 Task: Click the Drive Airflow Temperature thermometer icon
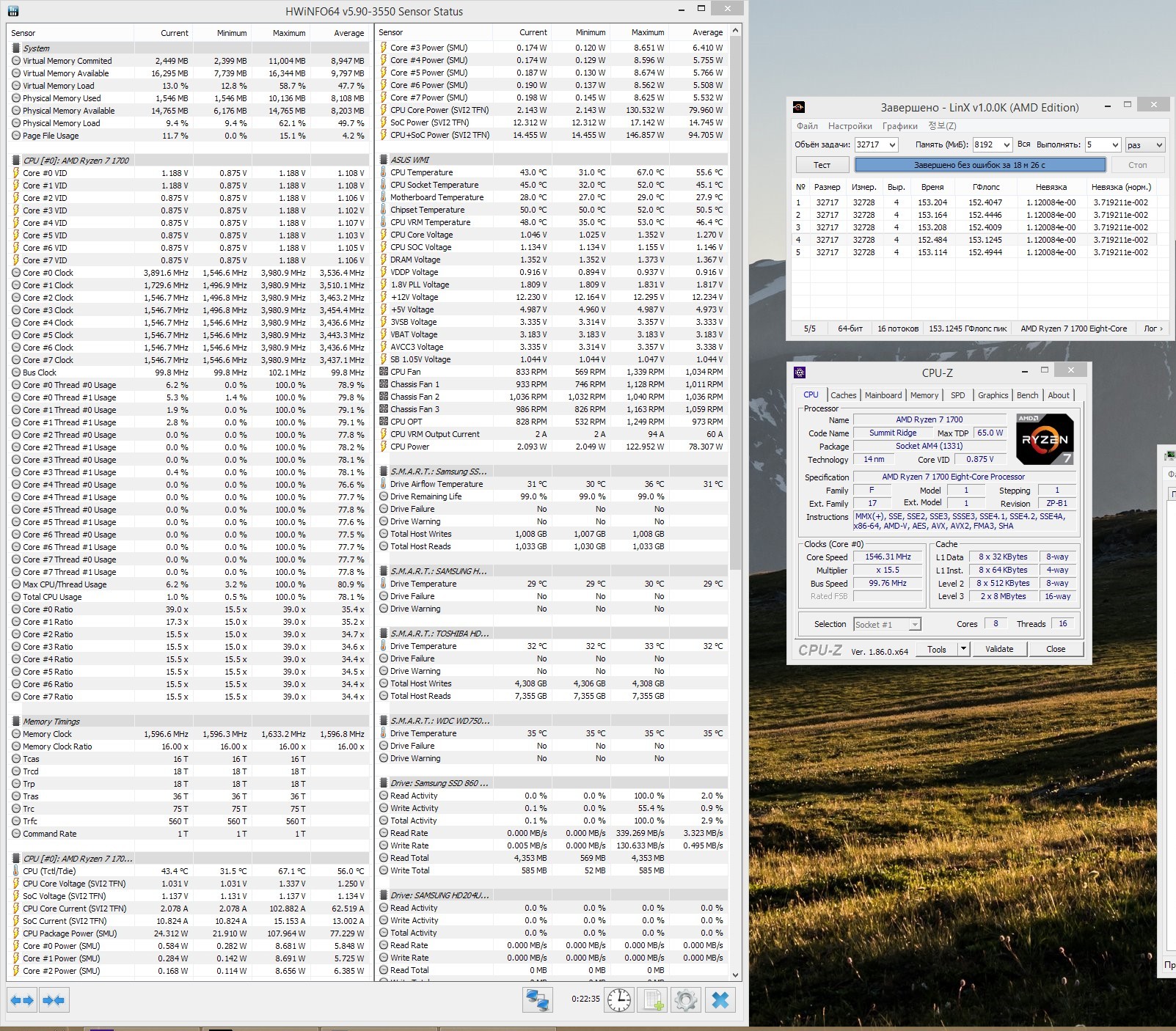tap(384, 484)
